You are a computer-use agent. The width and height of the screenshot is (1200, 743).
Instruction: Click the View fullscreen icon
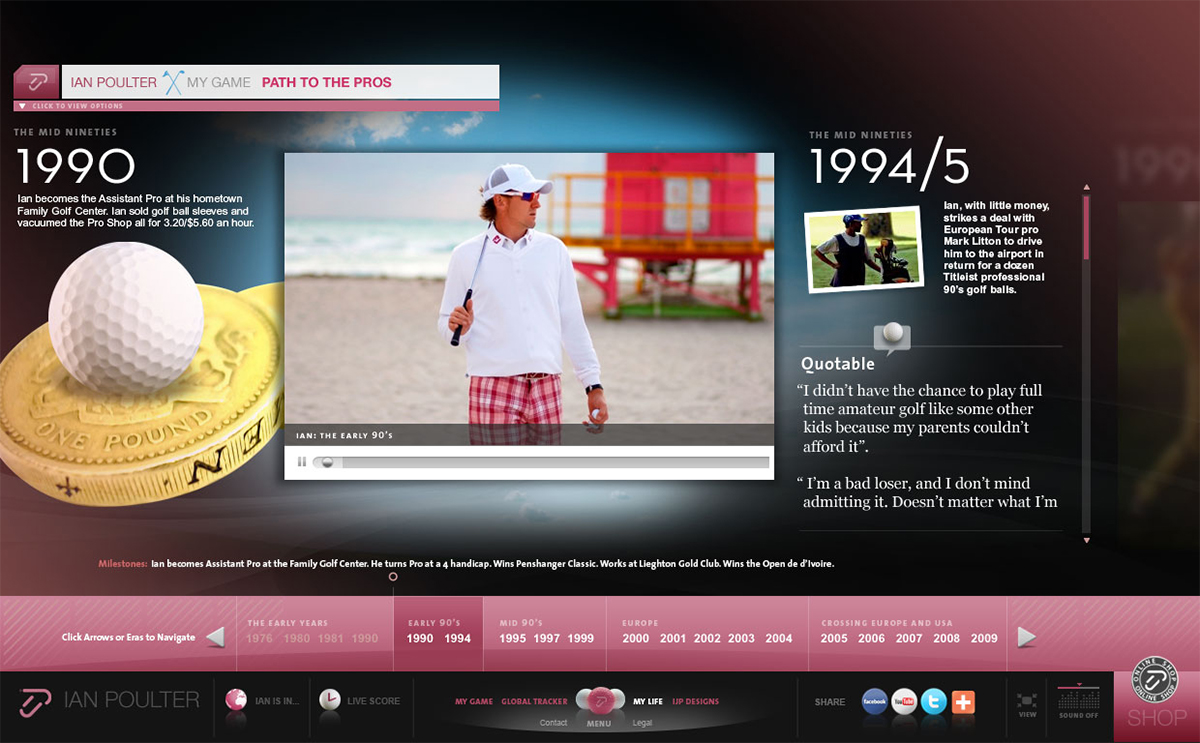1027,702
